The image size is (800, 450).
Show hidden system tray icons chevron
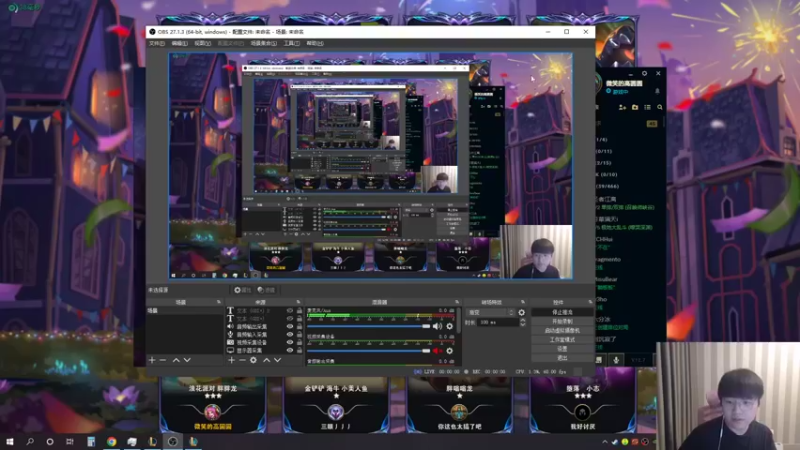pos(605,442)
